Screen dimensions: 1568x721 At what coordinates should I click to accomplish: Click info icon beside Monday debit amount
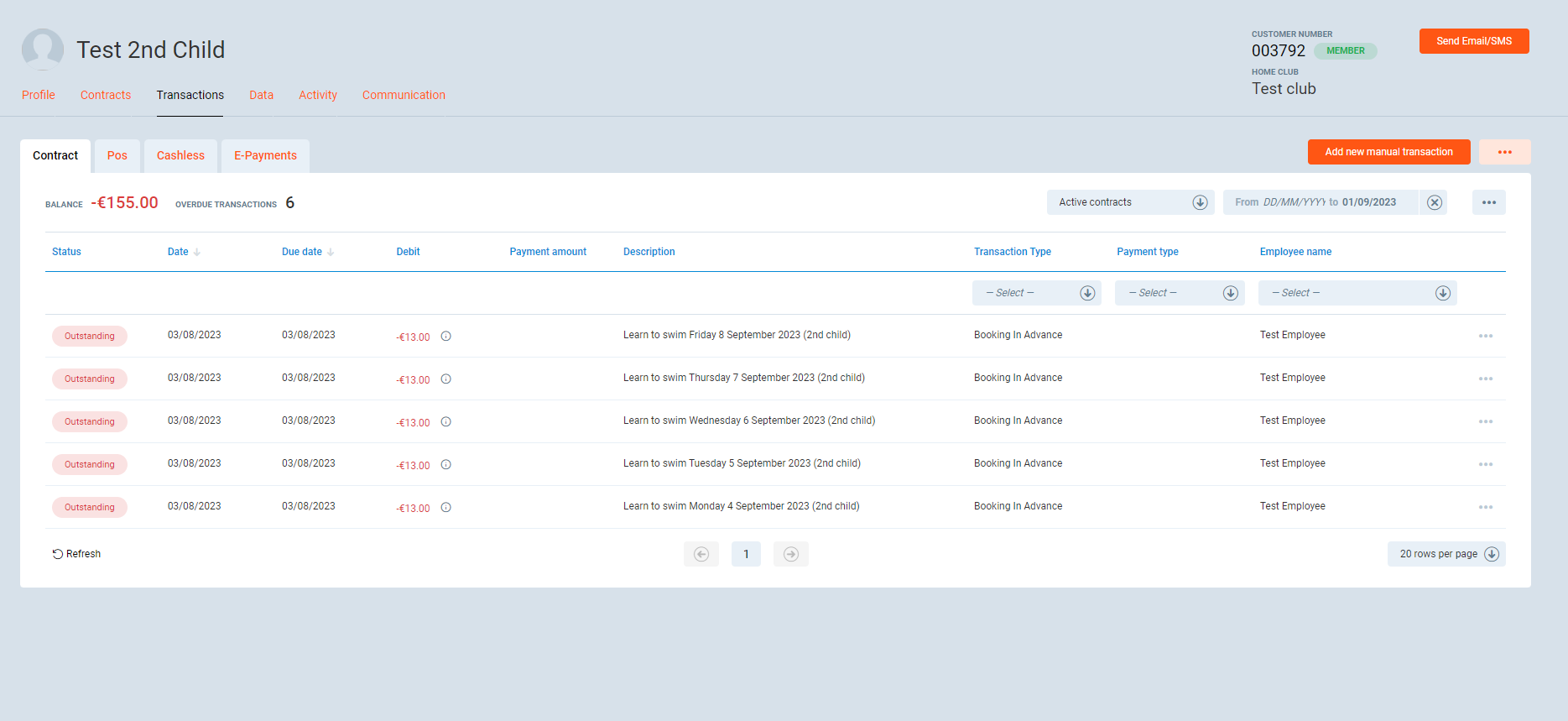tap(446, 508)
